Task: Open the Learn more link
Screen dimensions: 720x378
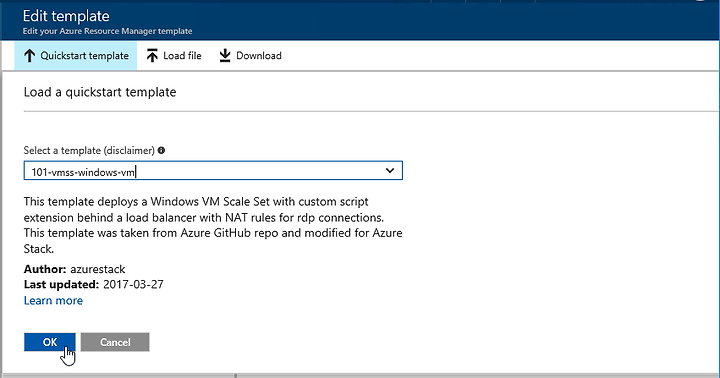Action: 53,300
